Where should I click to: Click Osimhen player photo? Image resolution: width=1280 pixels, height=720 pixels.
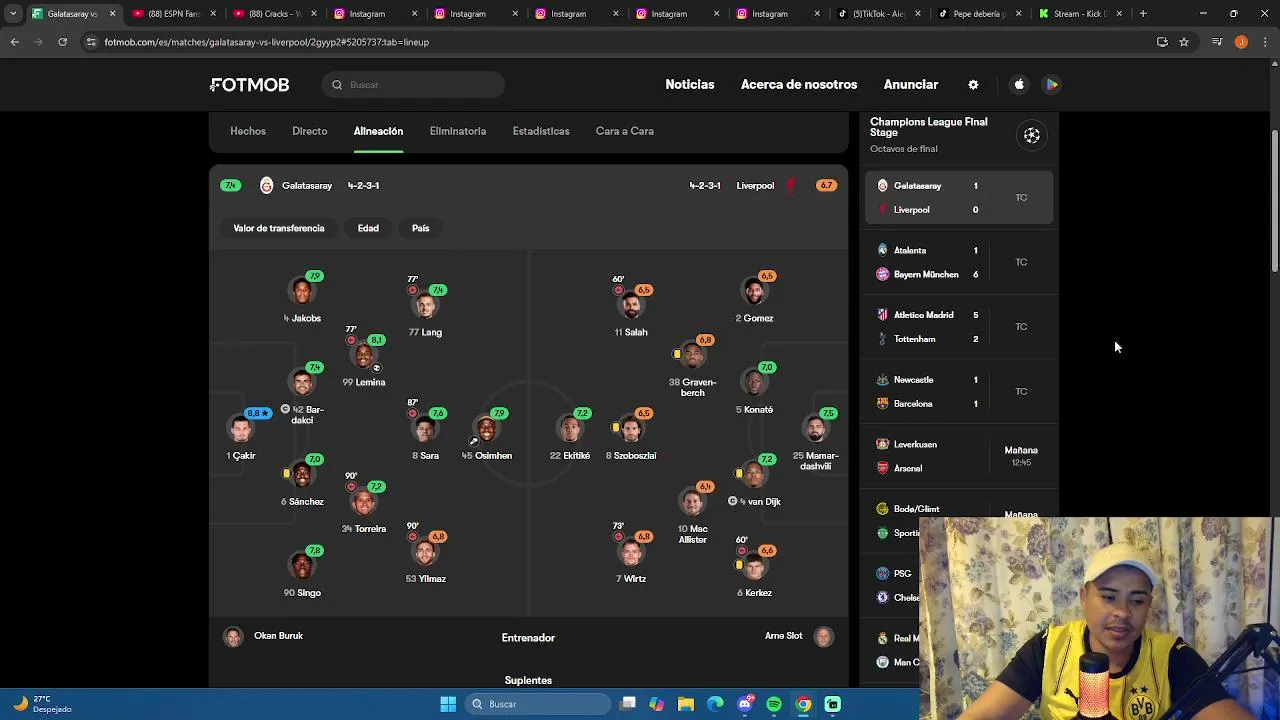tap(486, 430)
